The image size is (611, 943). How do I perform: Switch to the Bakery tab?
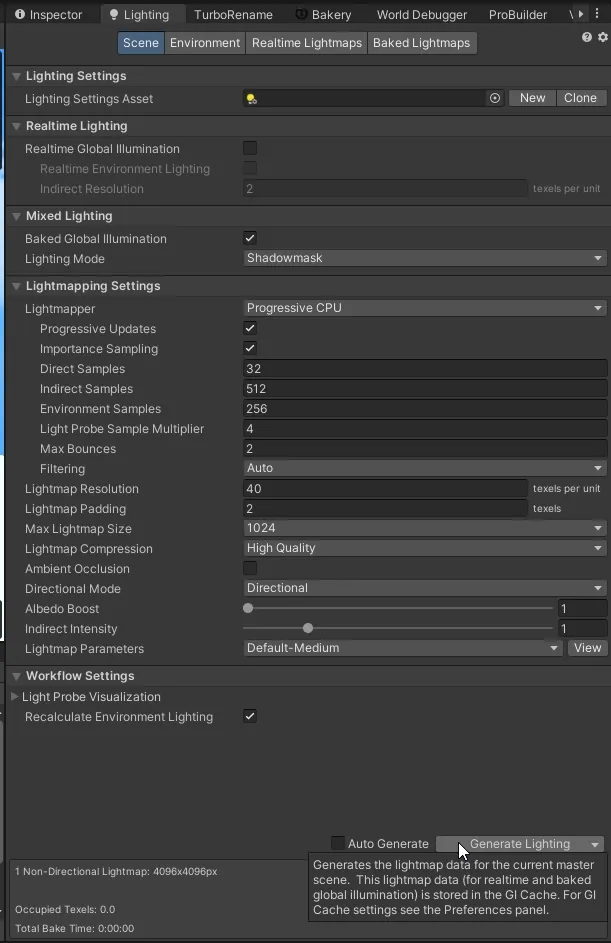(x=324, y=14)
